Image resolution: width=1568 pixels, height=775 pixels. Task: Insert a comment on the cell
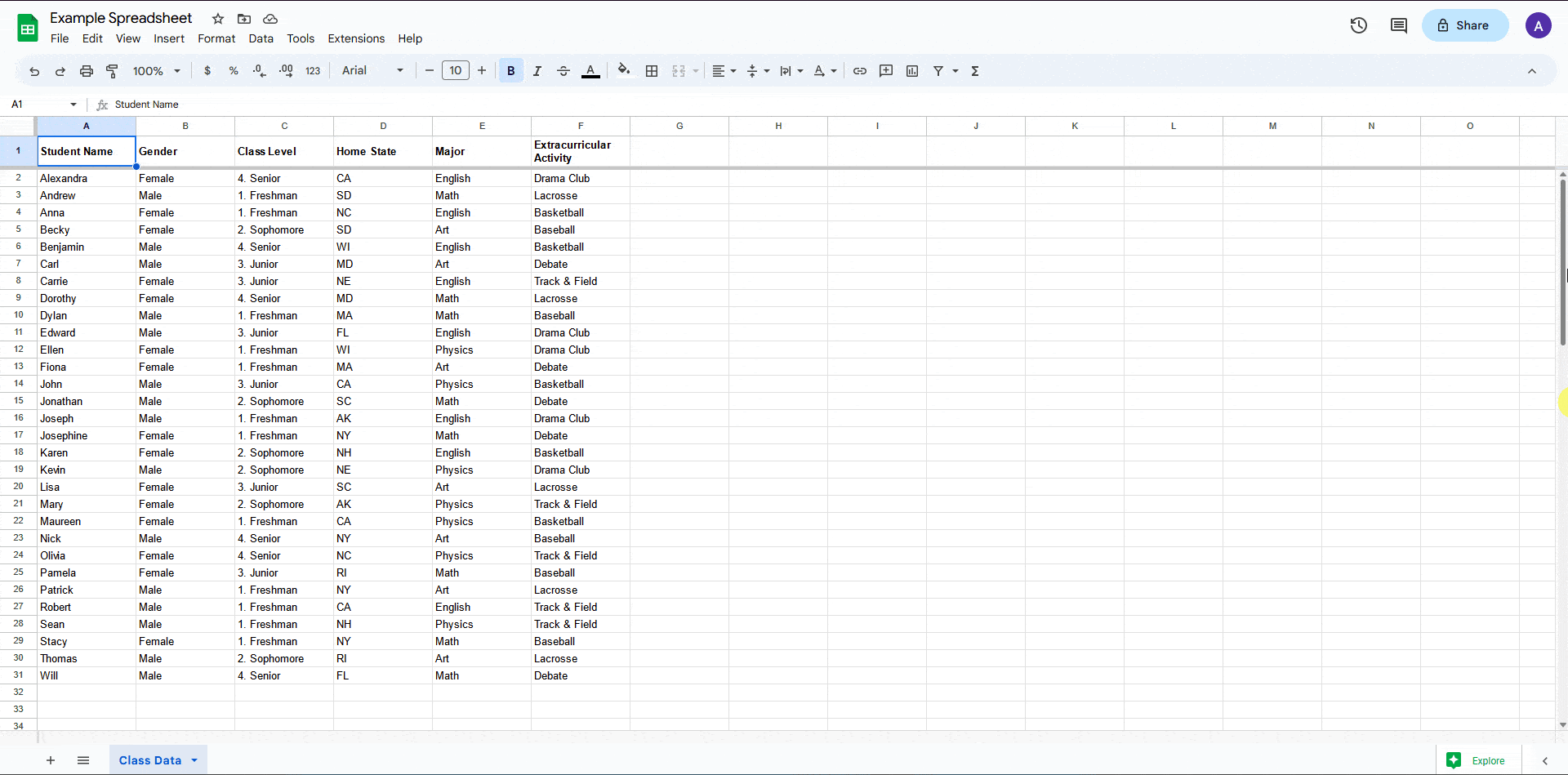[x=885, y=71]
